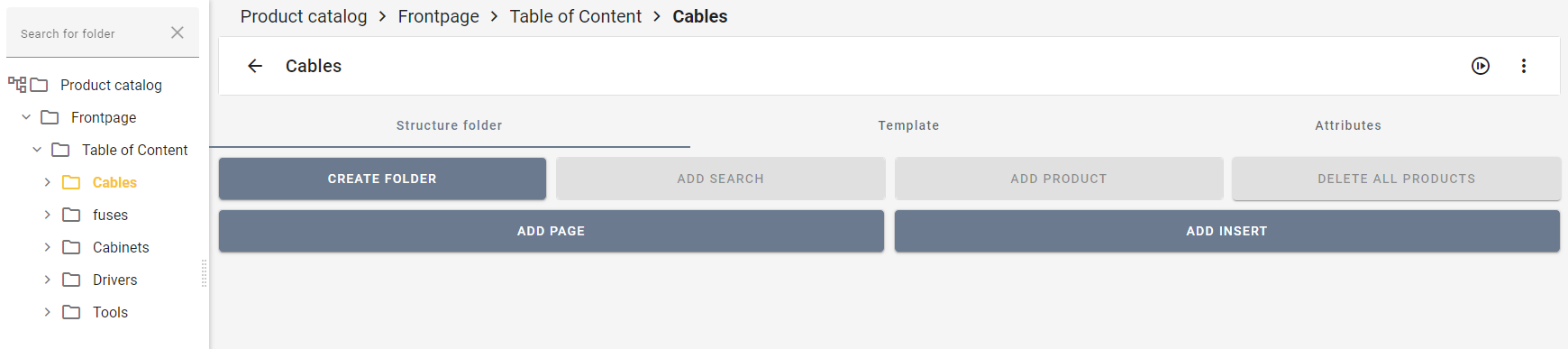Viewport: 1568px width, 349px height.
Task: Click the ADD PAGE button
Action: (x=552, y=231)
